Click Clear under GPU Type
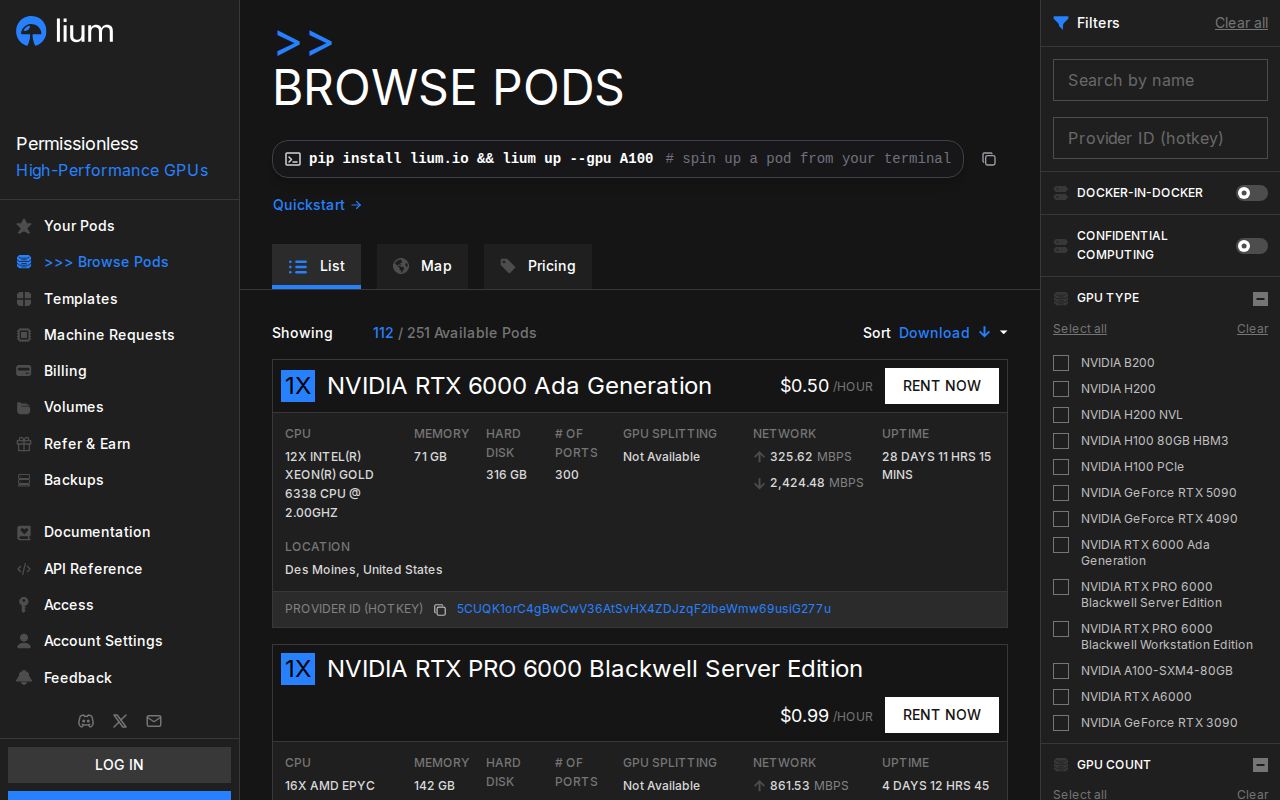This screenshot has height=800, width=1280. 1252,329
